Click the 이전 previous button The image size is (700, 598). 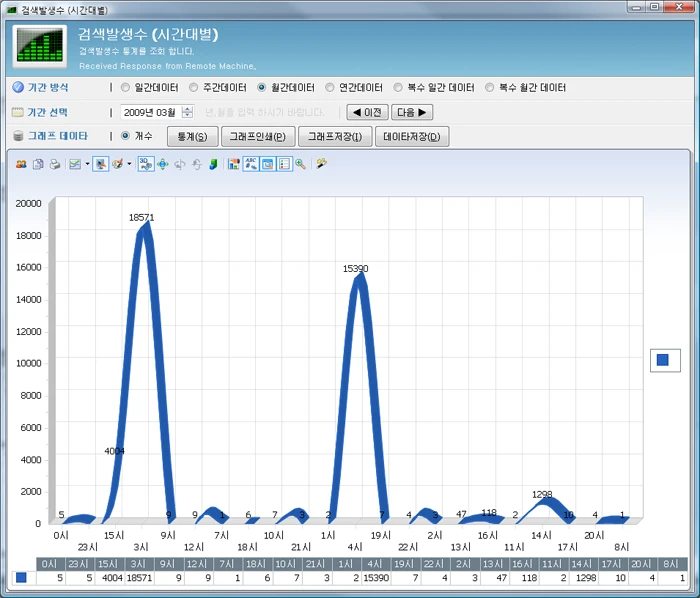pyautogui.click(x=367, y=112)
